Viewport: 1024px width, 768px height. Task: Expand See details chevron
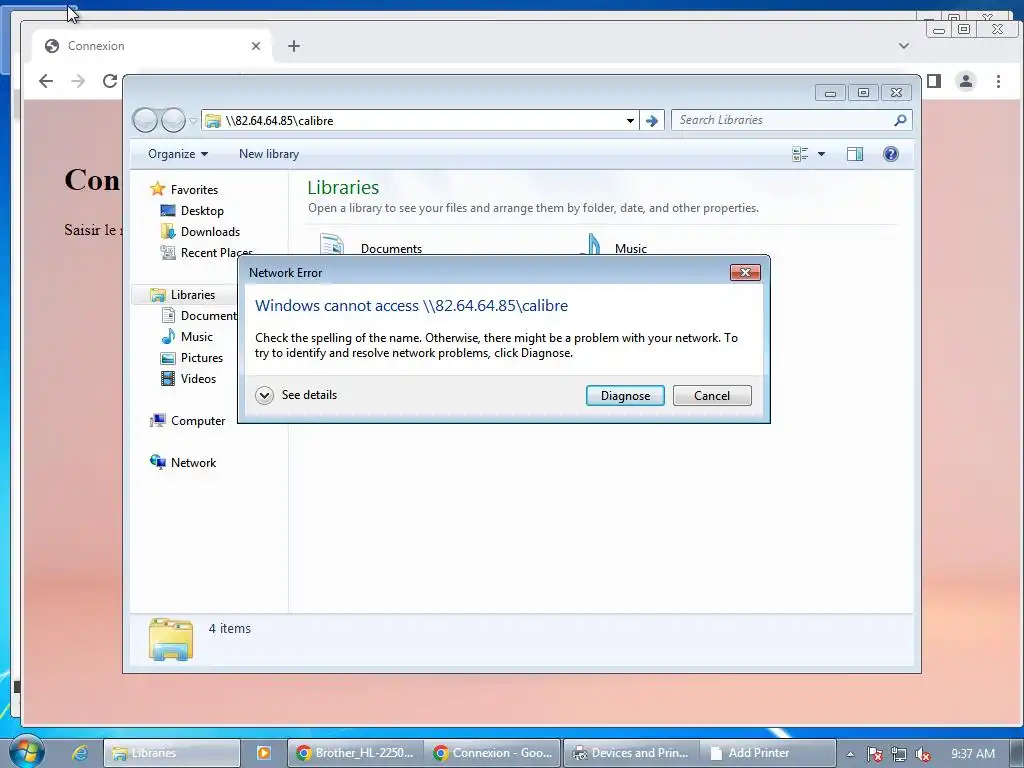[x=264, y=395]
